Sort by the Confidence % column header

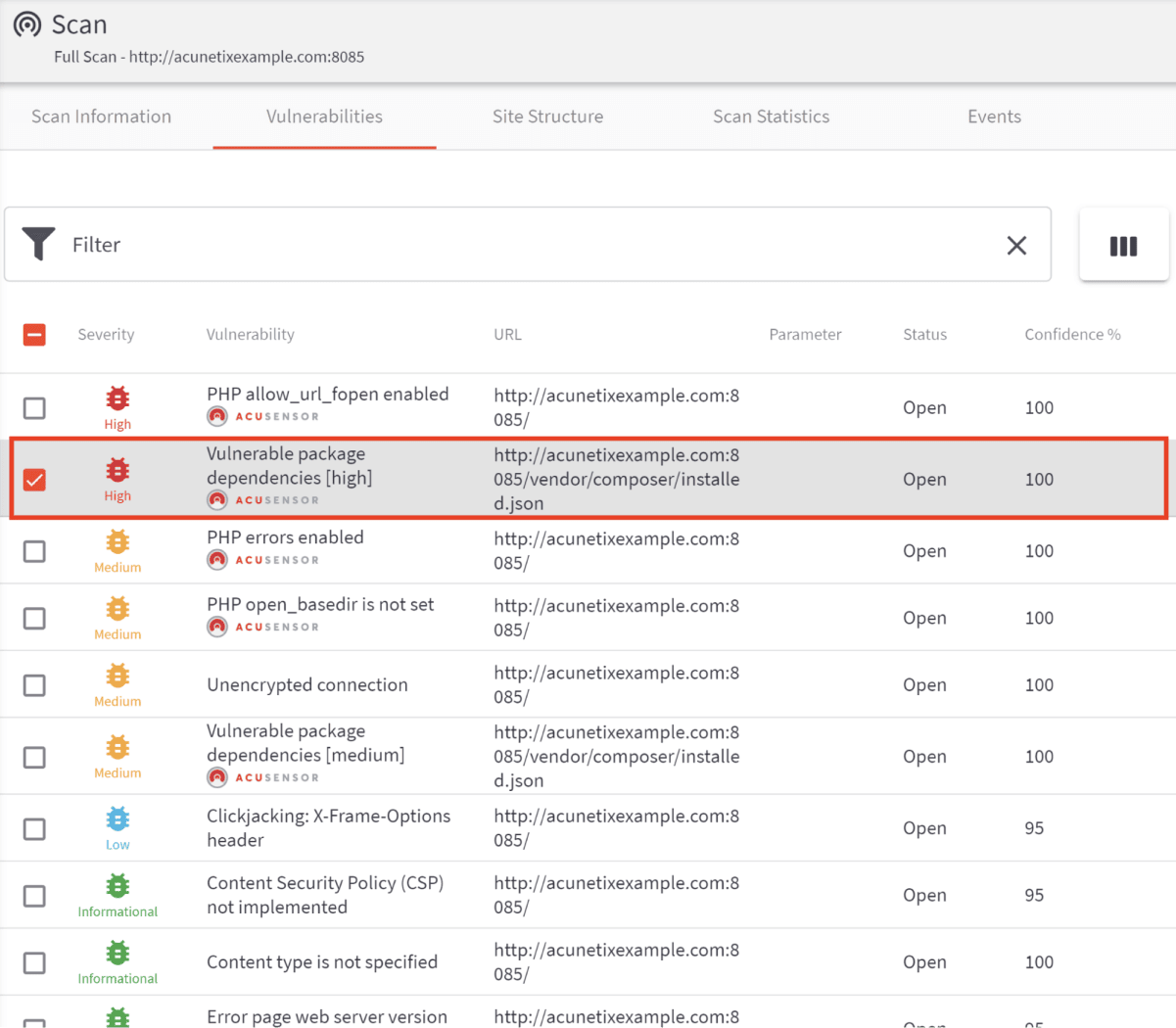(x=1072, y=335)
